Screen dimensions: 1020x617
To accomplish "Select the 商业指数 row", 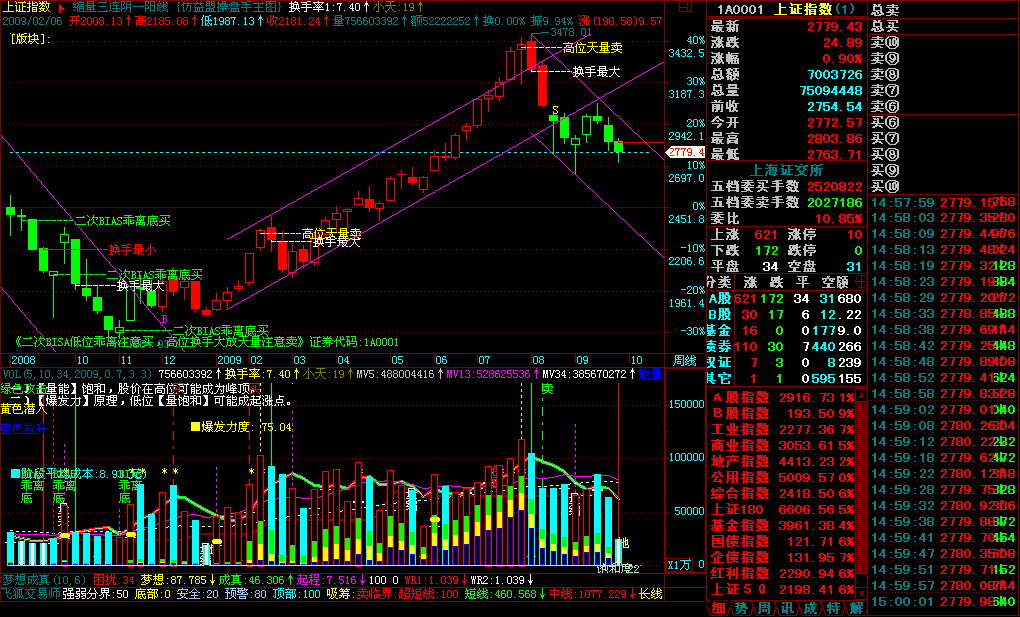I will point(783,445).
